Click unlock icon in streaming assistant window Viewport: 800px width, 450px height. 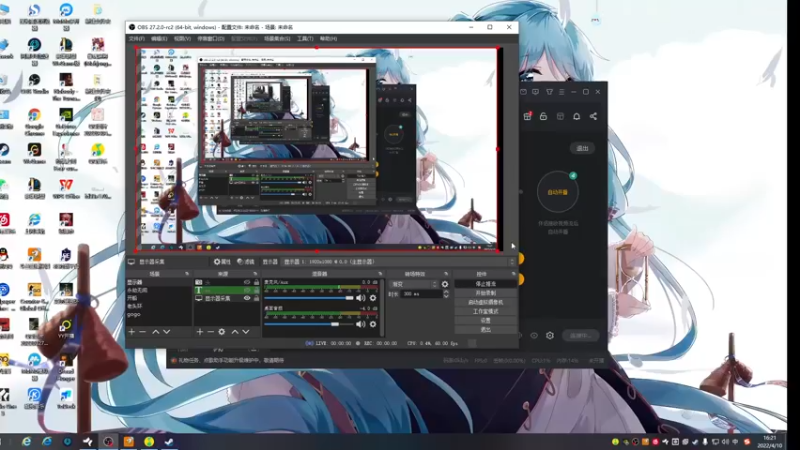pos(543,116)
